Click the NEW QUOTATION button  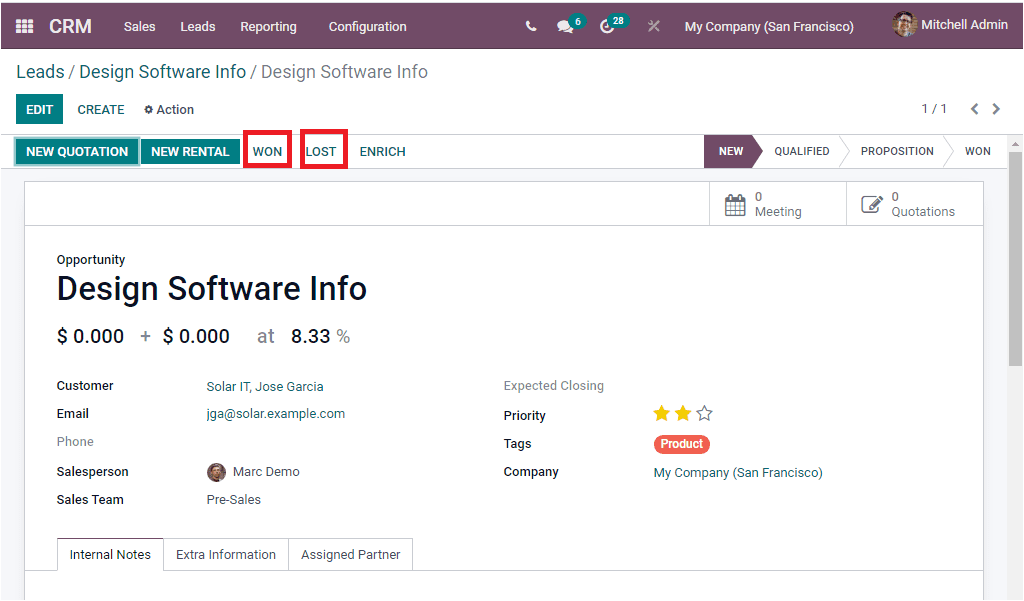(x=76, y=151)
